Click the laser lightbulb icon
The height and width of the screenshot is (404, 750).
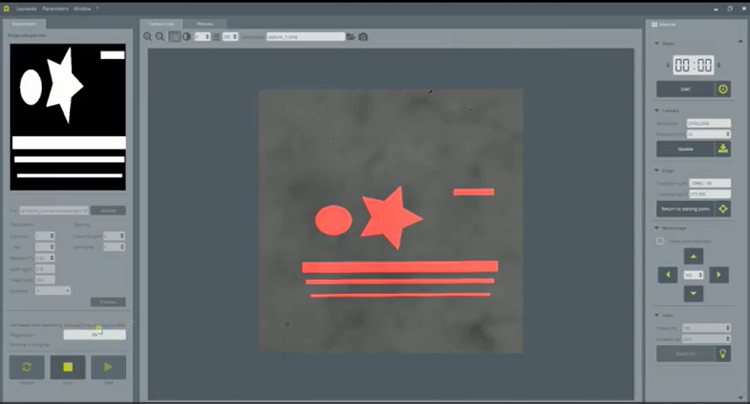pyautogui.click(x=723, y=354)
